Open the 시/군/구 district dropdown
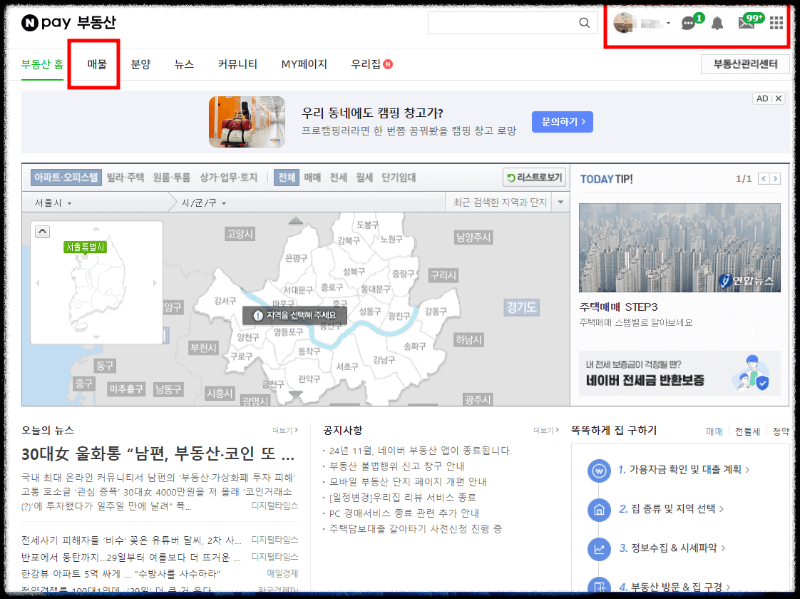 (x=204, y=203)
